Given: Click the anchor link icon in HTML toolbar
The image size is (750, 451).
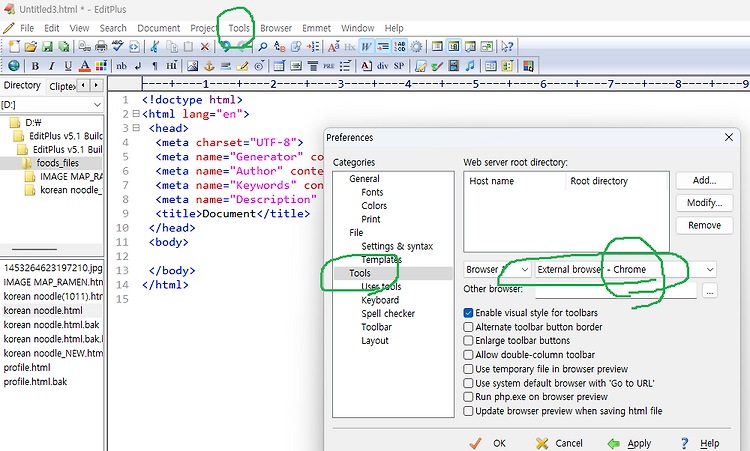Looking at the screenshot, I should [209, 66].
